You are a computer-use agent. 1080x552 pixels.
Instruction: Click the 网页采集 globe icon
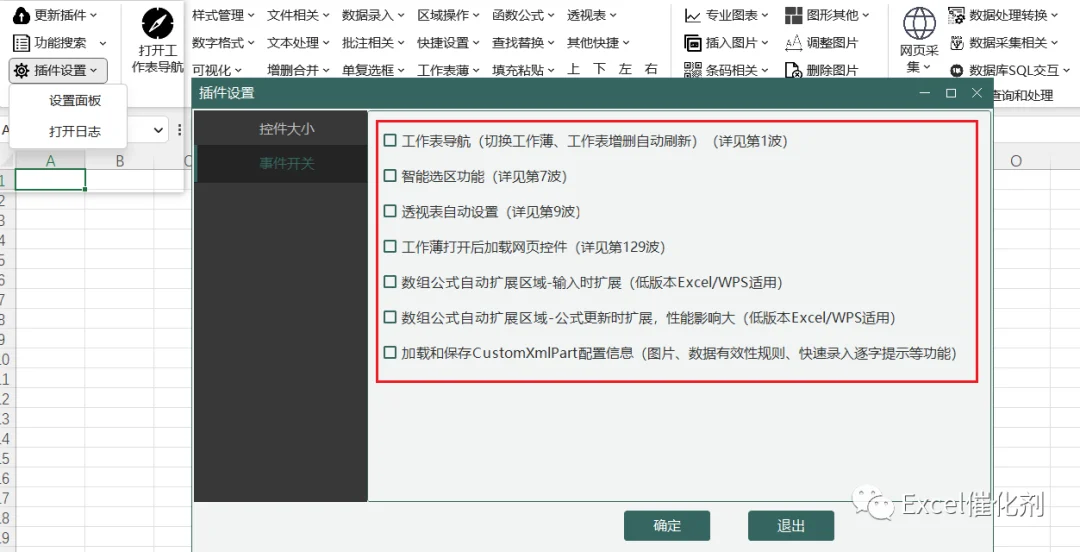pyautogui.click(x=920, y=24)
